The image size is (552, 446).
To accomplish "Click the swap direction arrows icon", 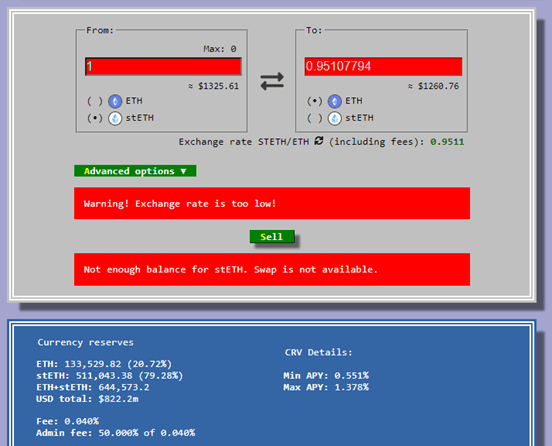I will pyautogui.click(x=272, y=81).
